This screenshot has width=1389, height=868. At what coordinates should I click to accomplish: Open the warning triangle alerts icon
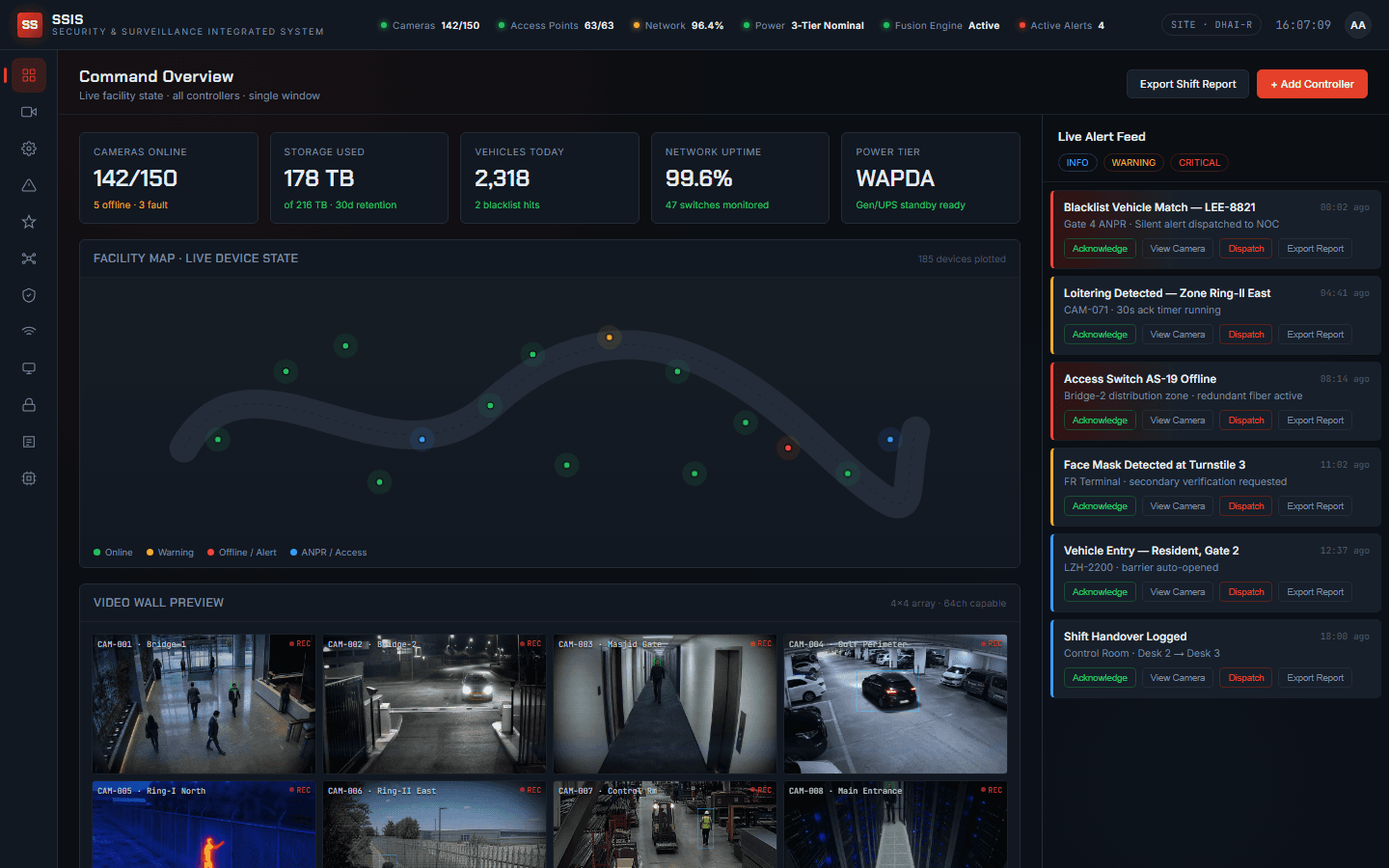coord(29,185)
